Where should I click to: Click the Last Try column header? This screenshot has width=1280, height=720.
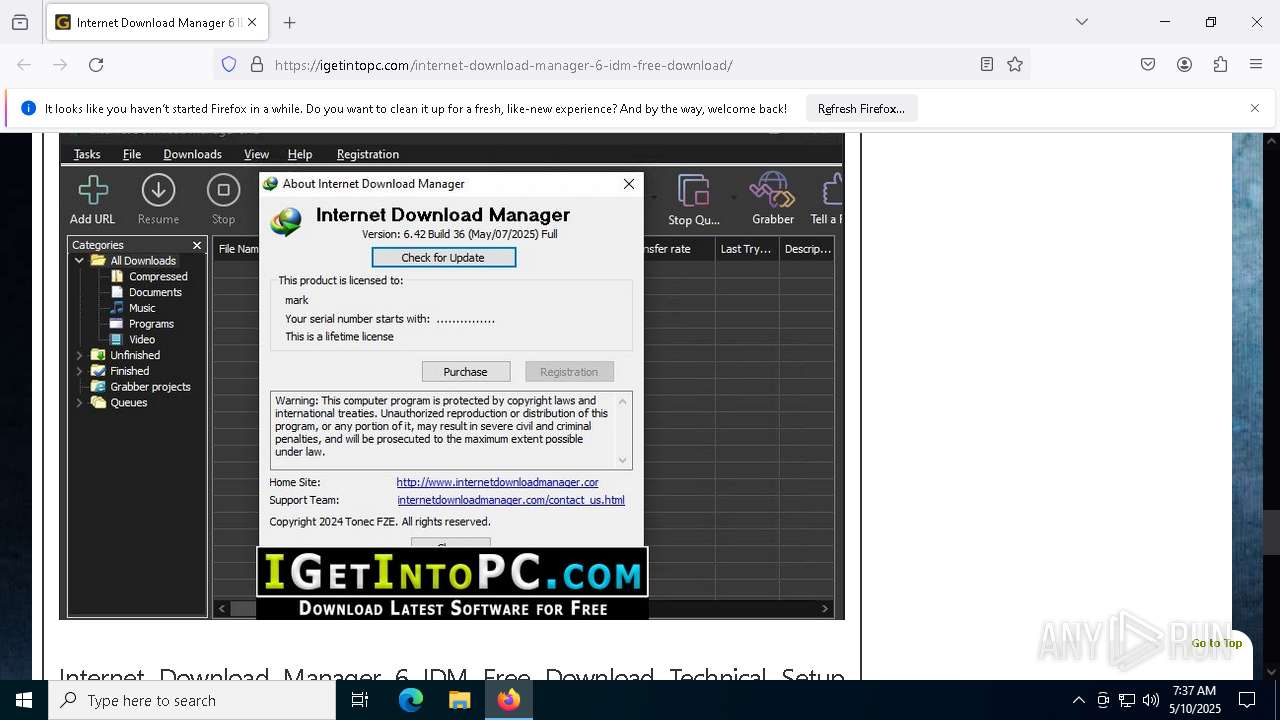click(x=746, y=249)
